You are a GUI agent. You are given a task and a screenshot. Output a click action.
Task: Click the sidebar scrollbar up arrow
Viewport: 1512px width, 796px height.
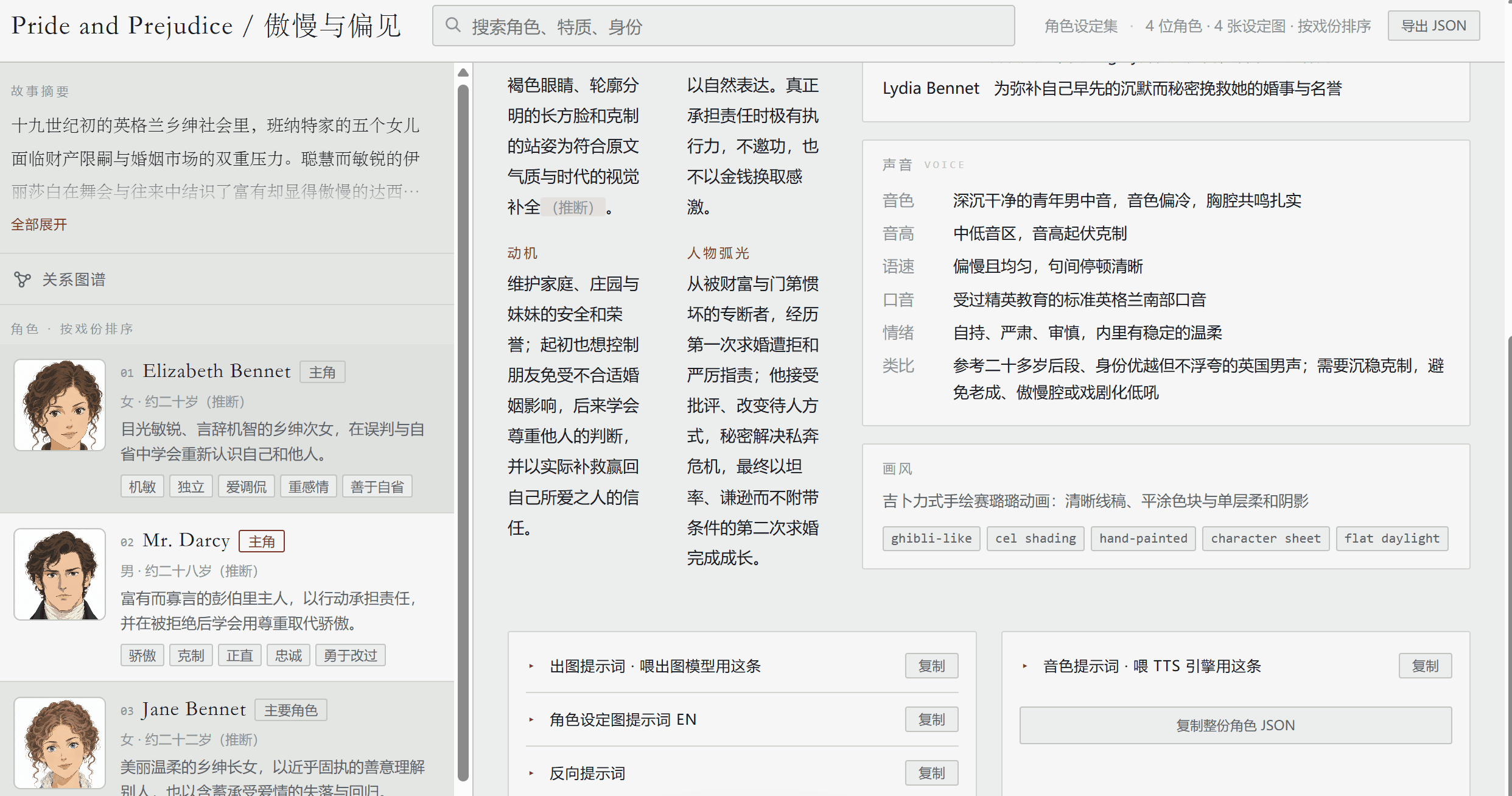pyautogui.click(x=463, y=72)
